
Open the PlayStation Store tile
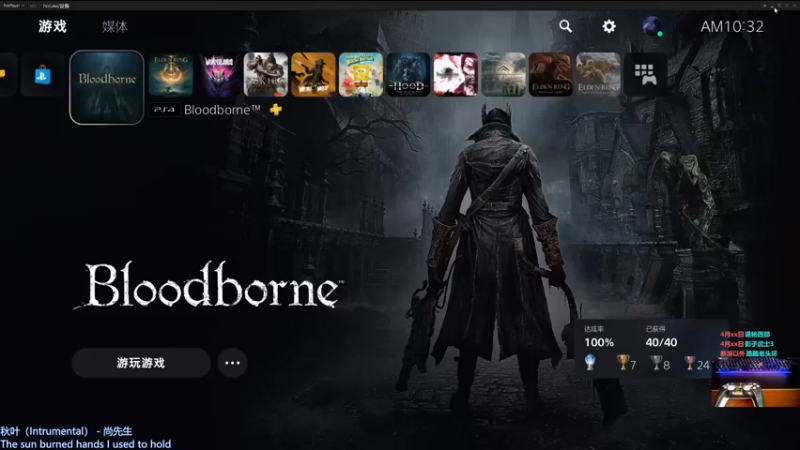coord(42,75)
